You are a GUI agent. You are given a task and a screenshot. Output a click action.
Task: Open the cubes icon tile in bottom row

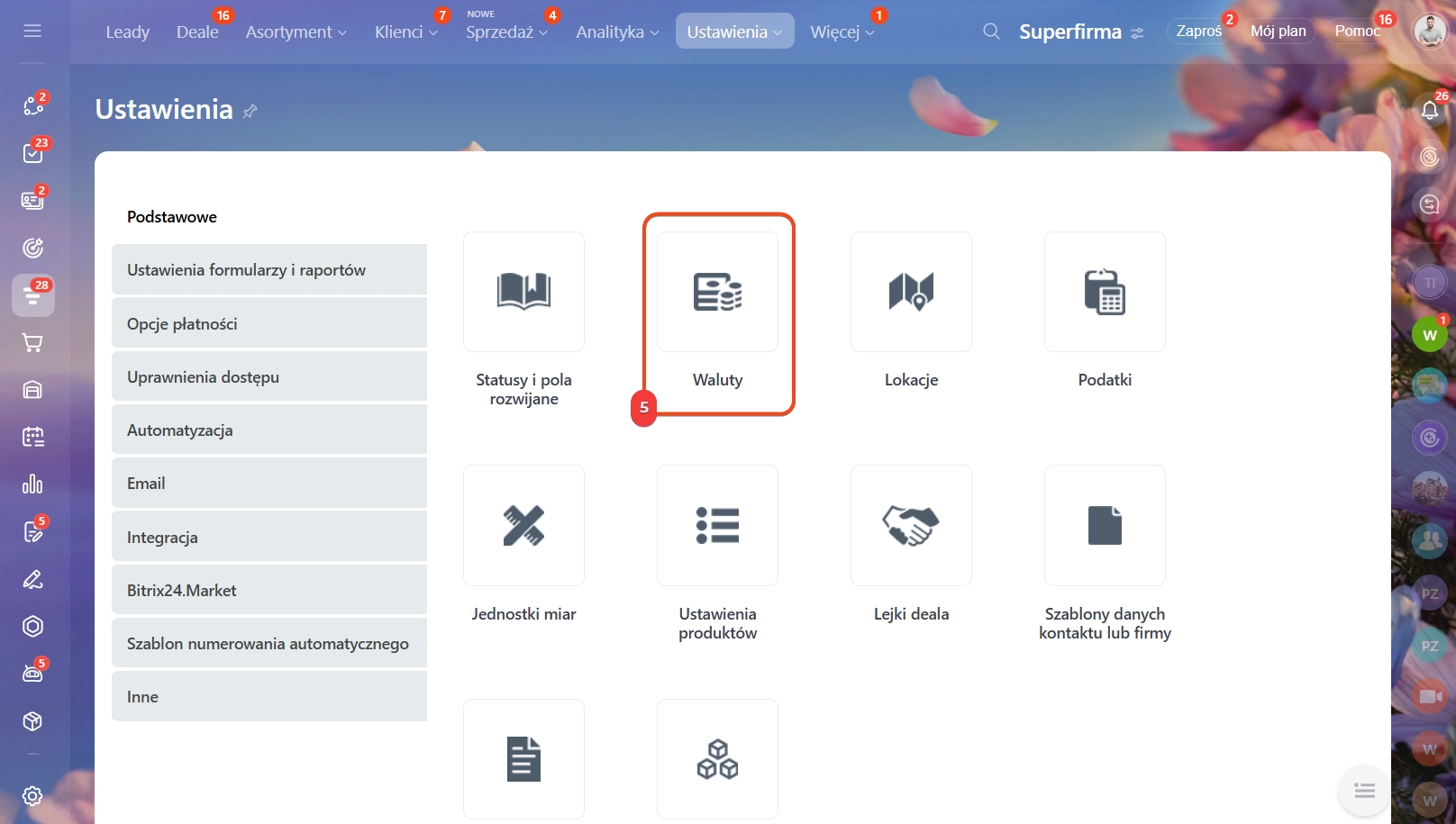pyautogui.click(x=717, y=759)
